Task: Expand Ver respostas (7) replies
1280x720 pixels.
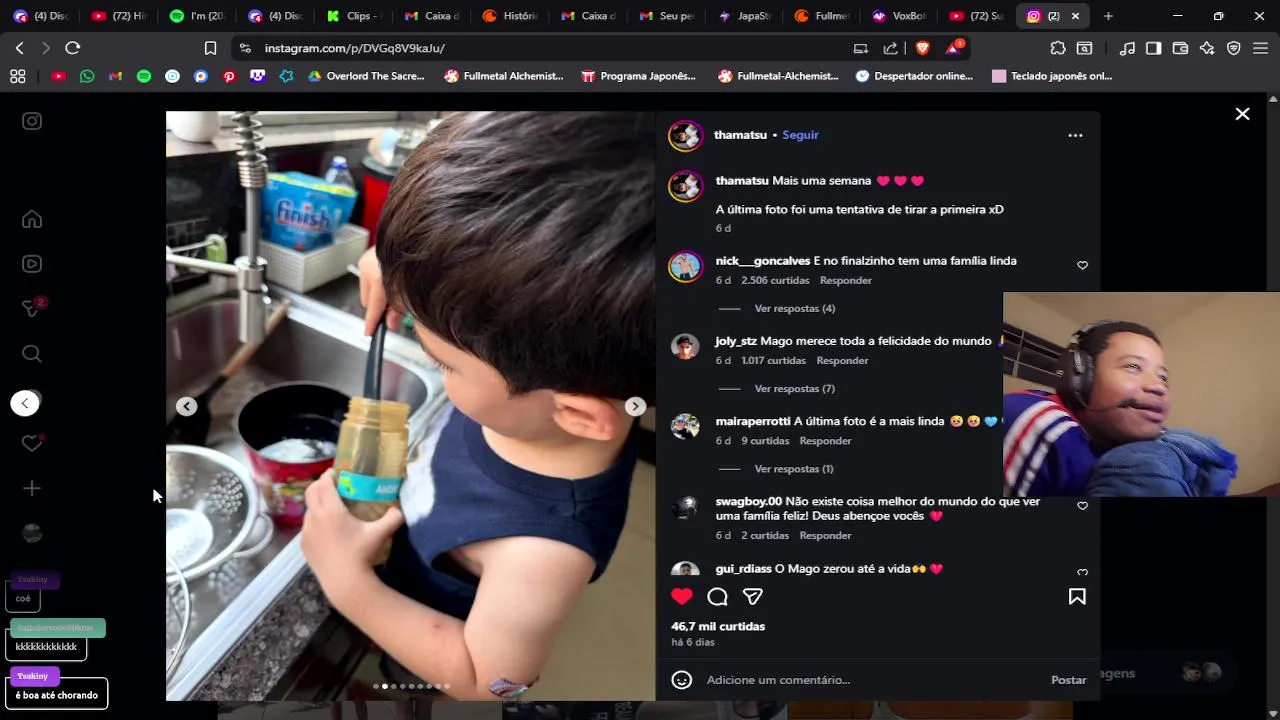Action: pyautogui.click(x=795, y=389)
